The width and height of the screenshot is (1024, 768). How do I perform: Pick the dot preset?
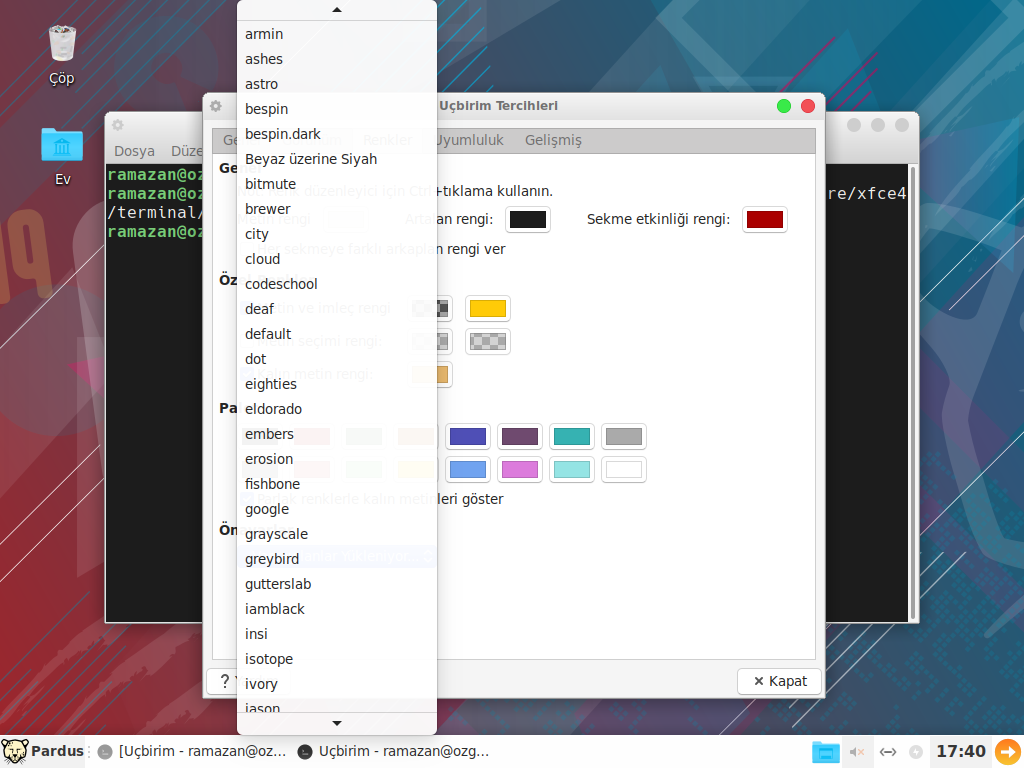click(337, 359)
